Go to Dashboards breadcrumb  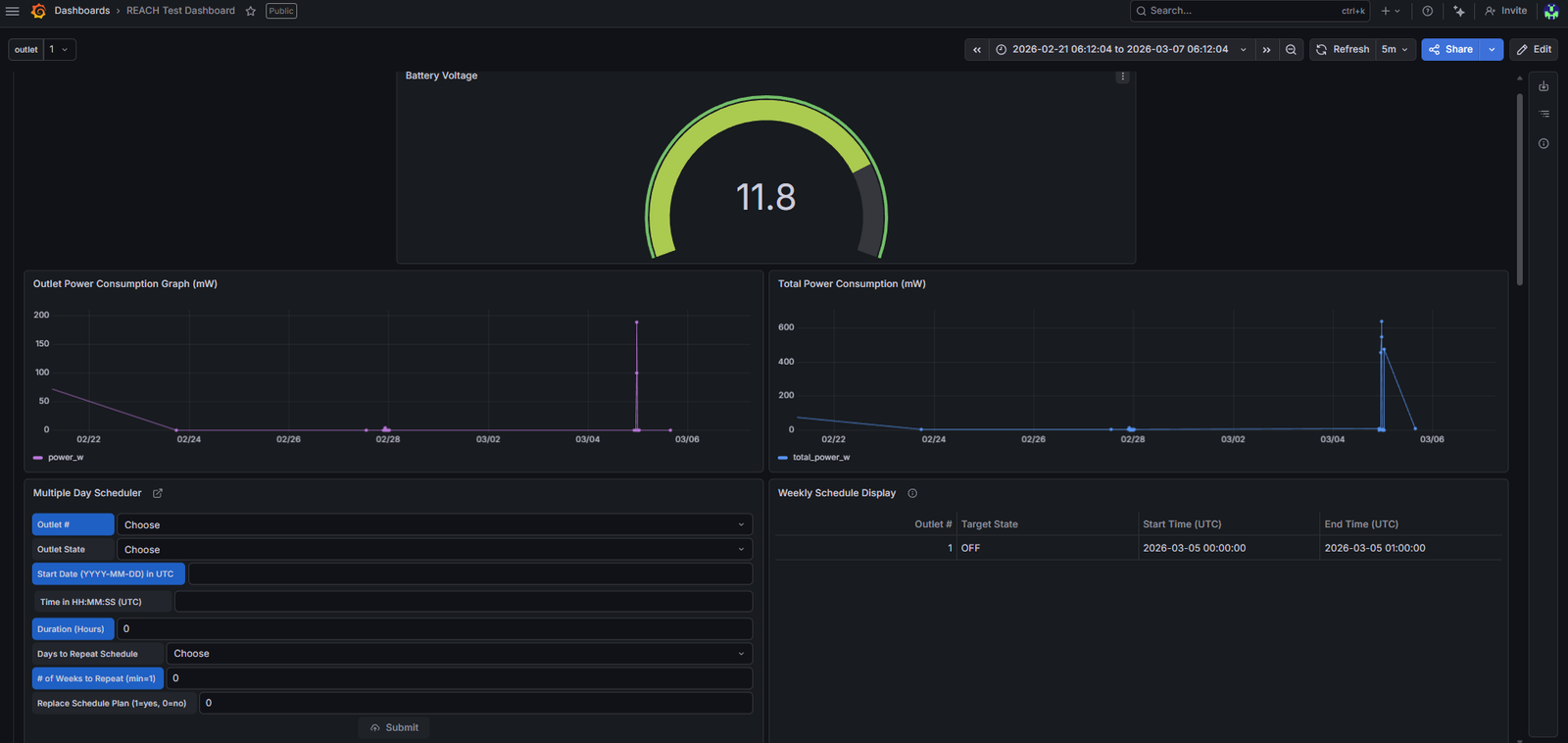pos(82,11)
